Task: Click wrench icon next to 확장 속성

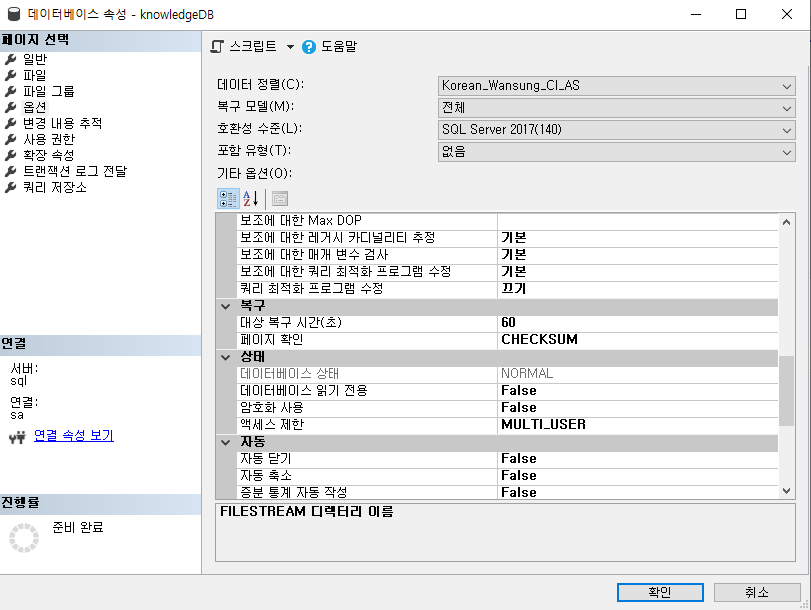Action: pos(11,156)
